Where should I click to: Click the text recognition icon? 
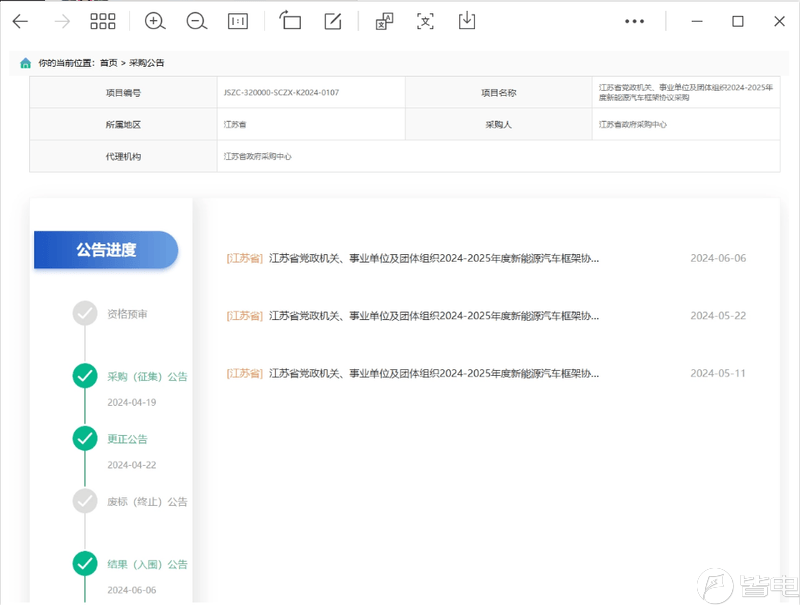[426, 21]
